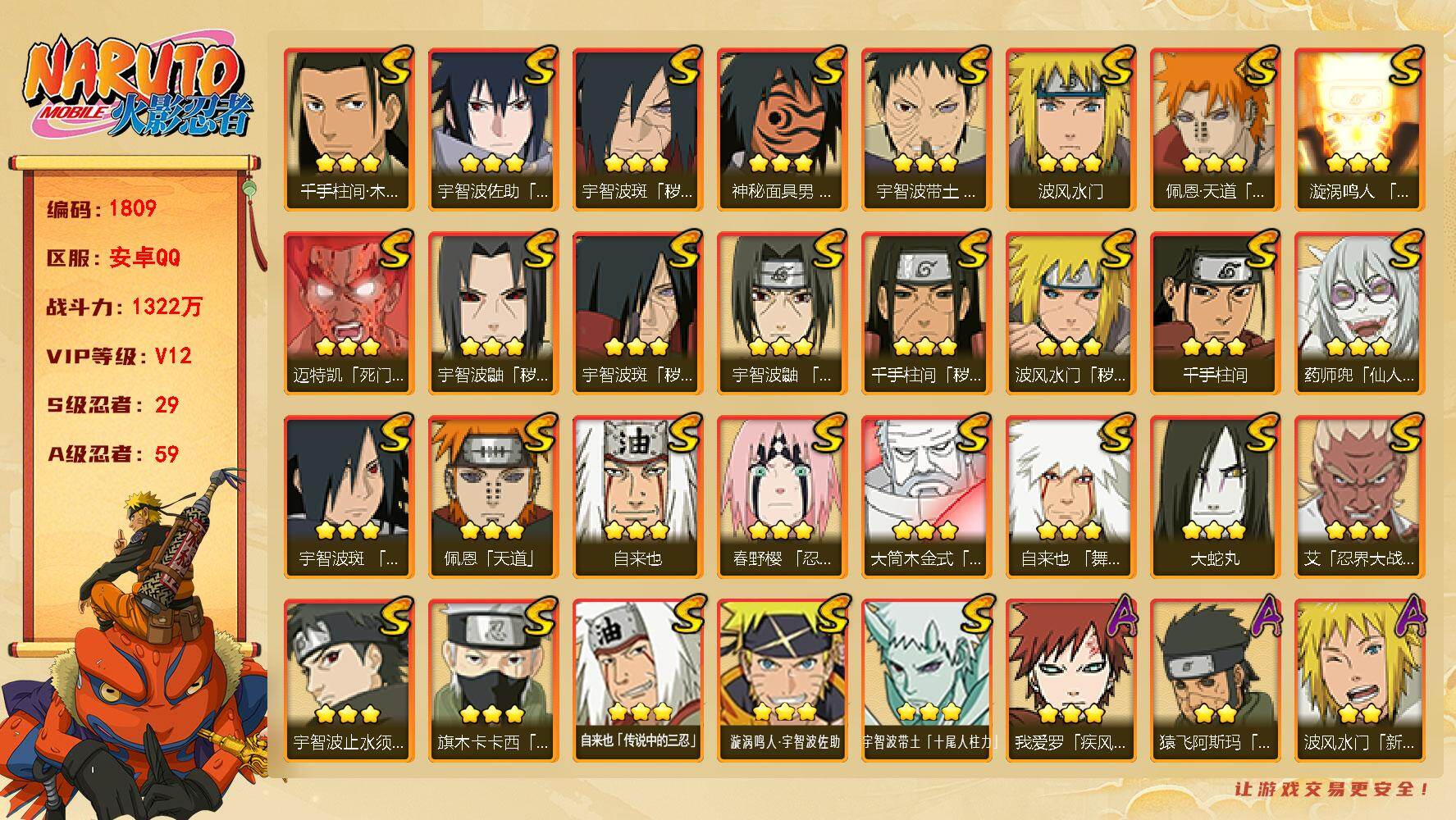Click the A rank badge on the 波风水门「新」 card
This screenshot has width=1456, height=820.
[1413, 615]
